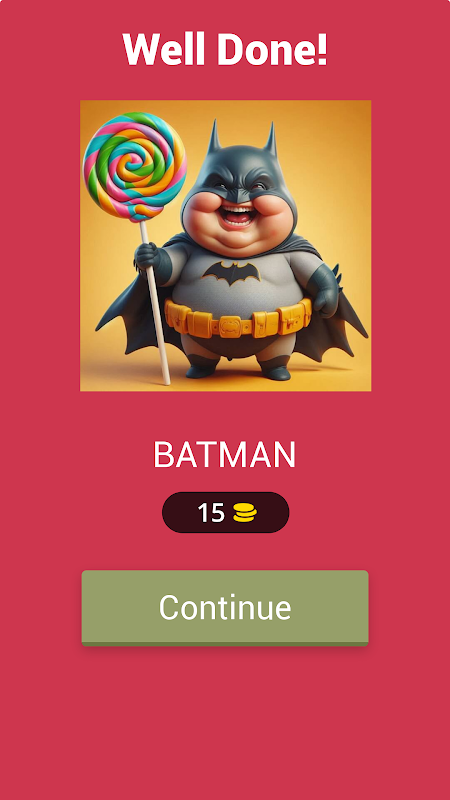
Task: Tap Batman's laughing face
Action: (x=239, y=206)
